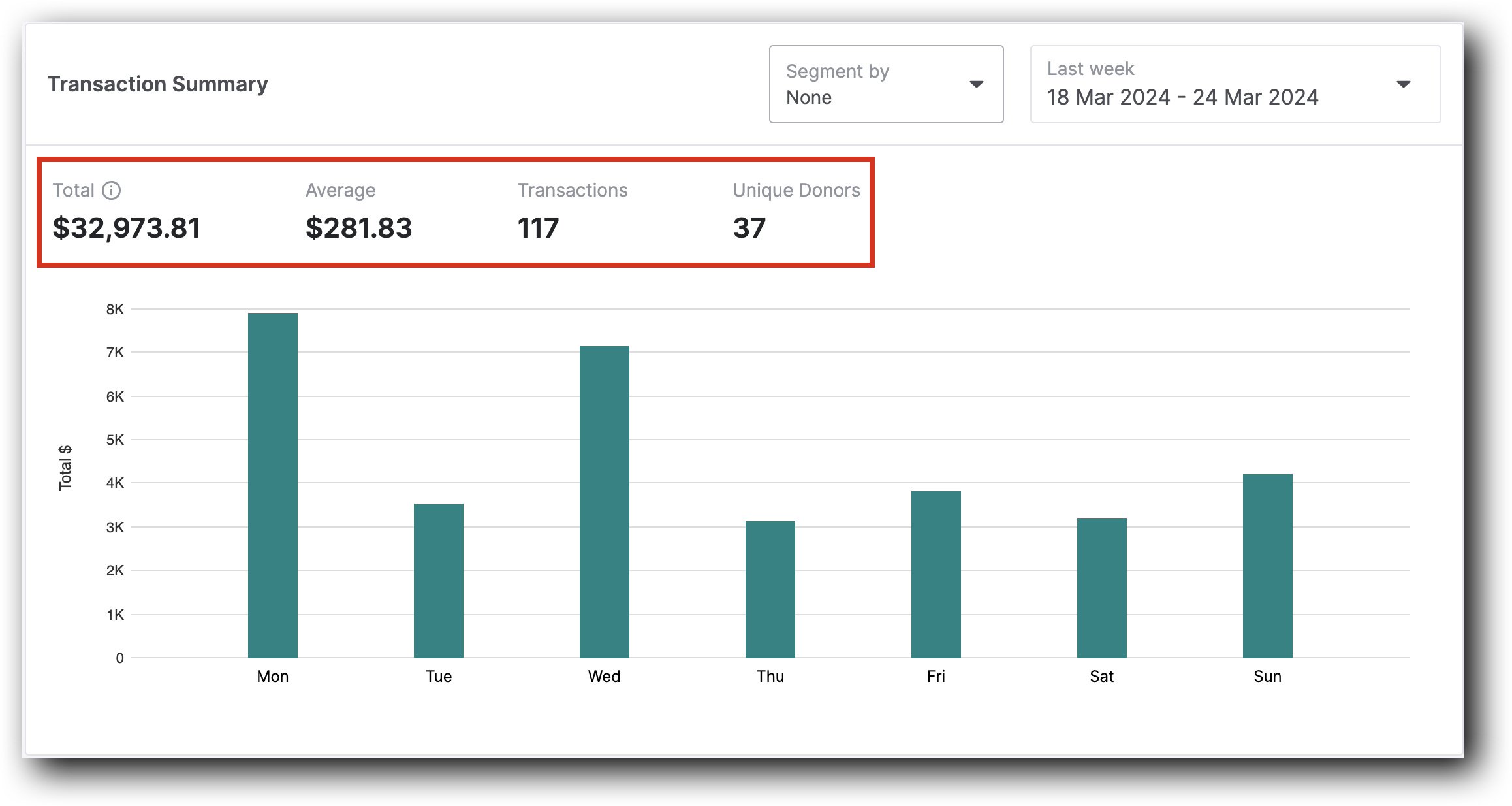Click the Sunday bar in chart

[1268, 565]
